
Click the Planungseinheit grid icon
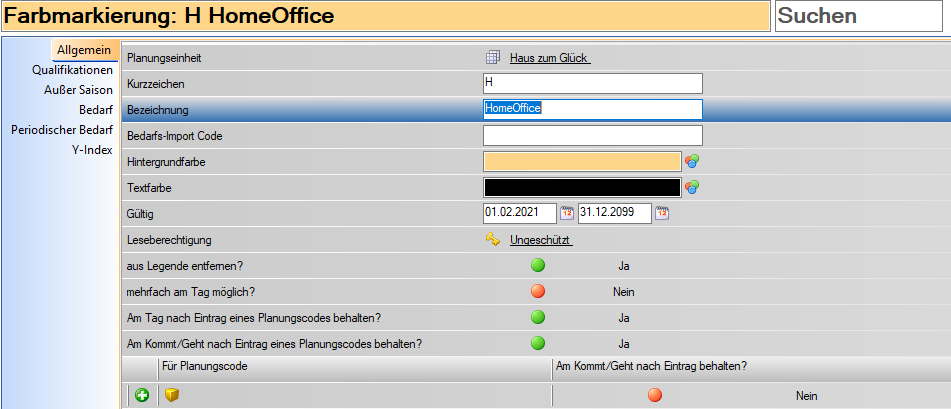[x=492, y=58]
